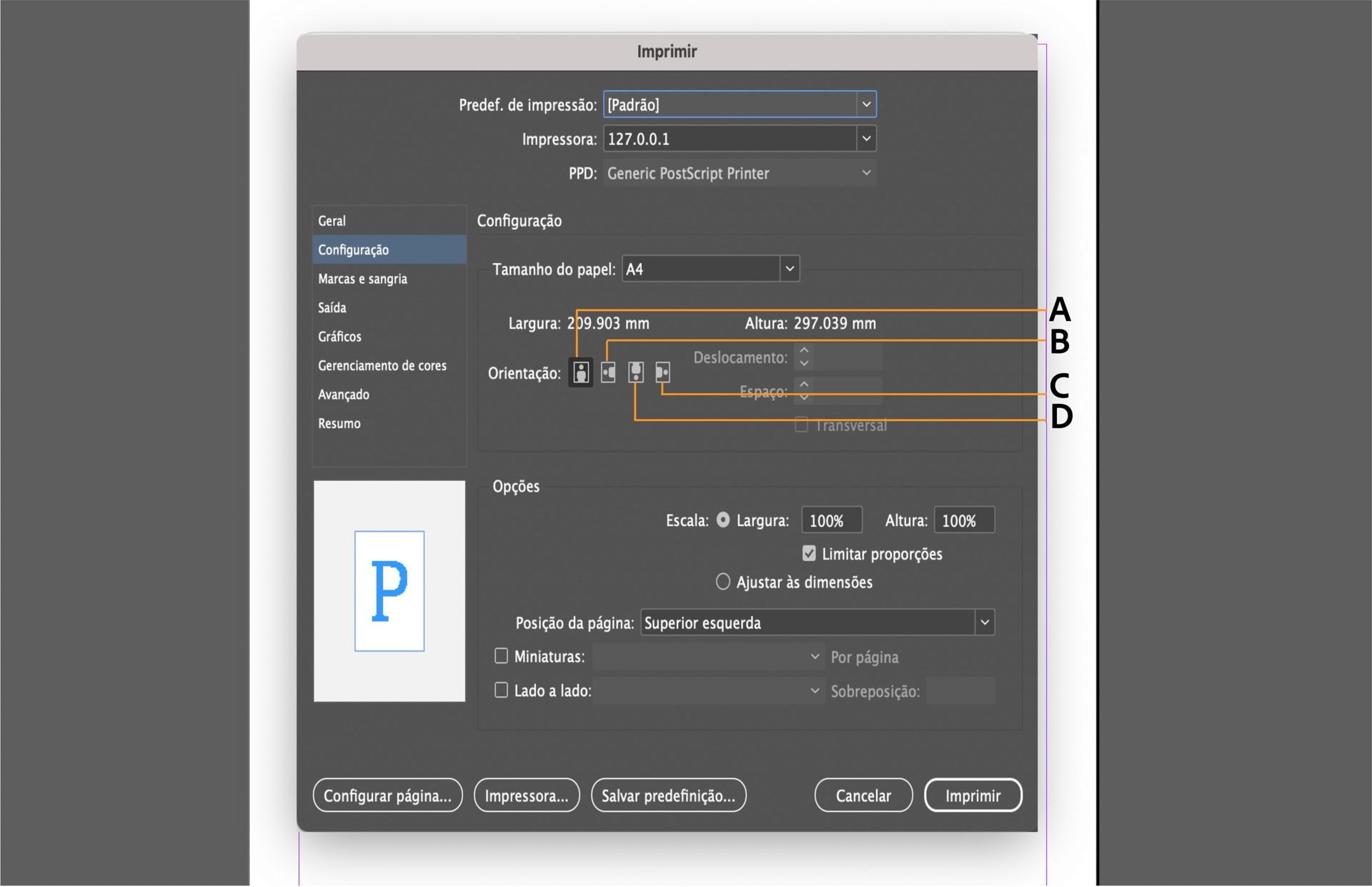This screenshot has height=887, width=1372.
Task: Select the landscape orientation icon (B)
Action: pos(608,372)
